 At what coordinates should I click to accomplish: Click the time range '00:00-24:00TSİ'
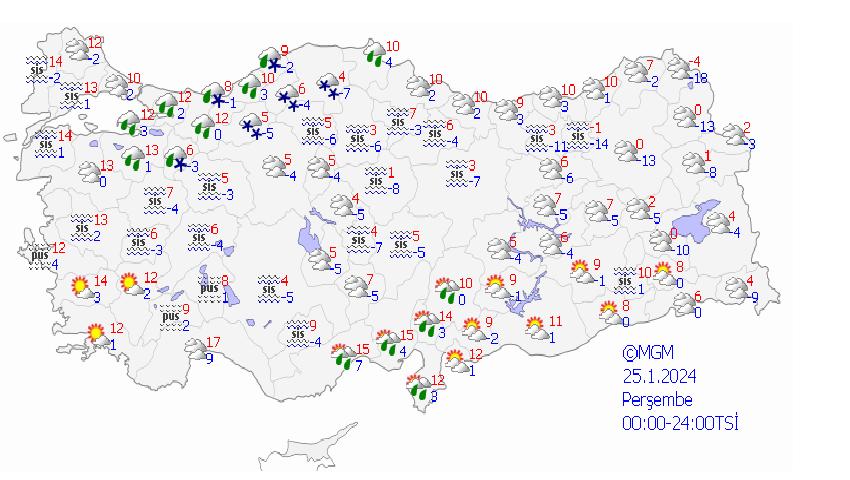pos(680,423)
